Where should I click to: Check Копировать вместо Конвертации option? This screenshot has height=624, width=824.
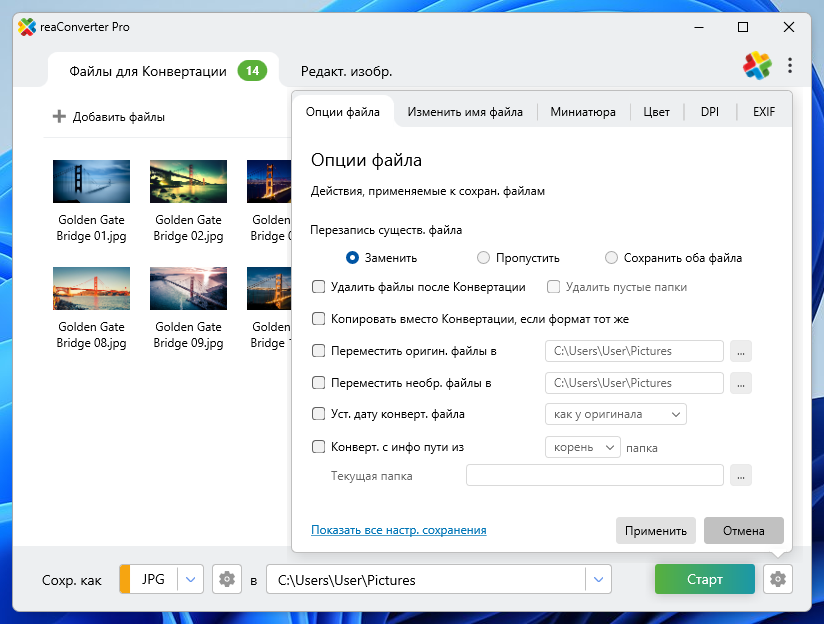tap(319, 319)
